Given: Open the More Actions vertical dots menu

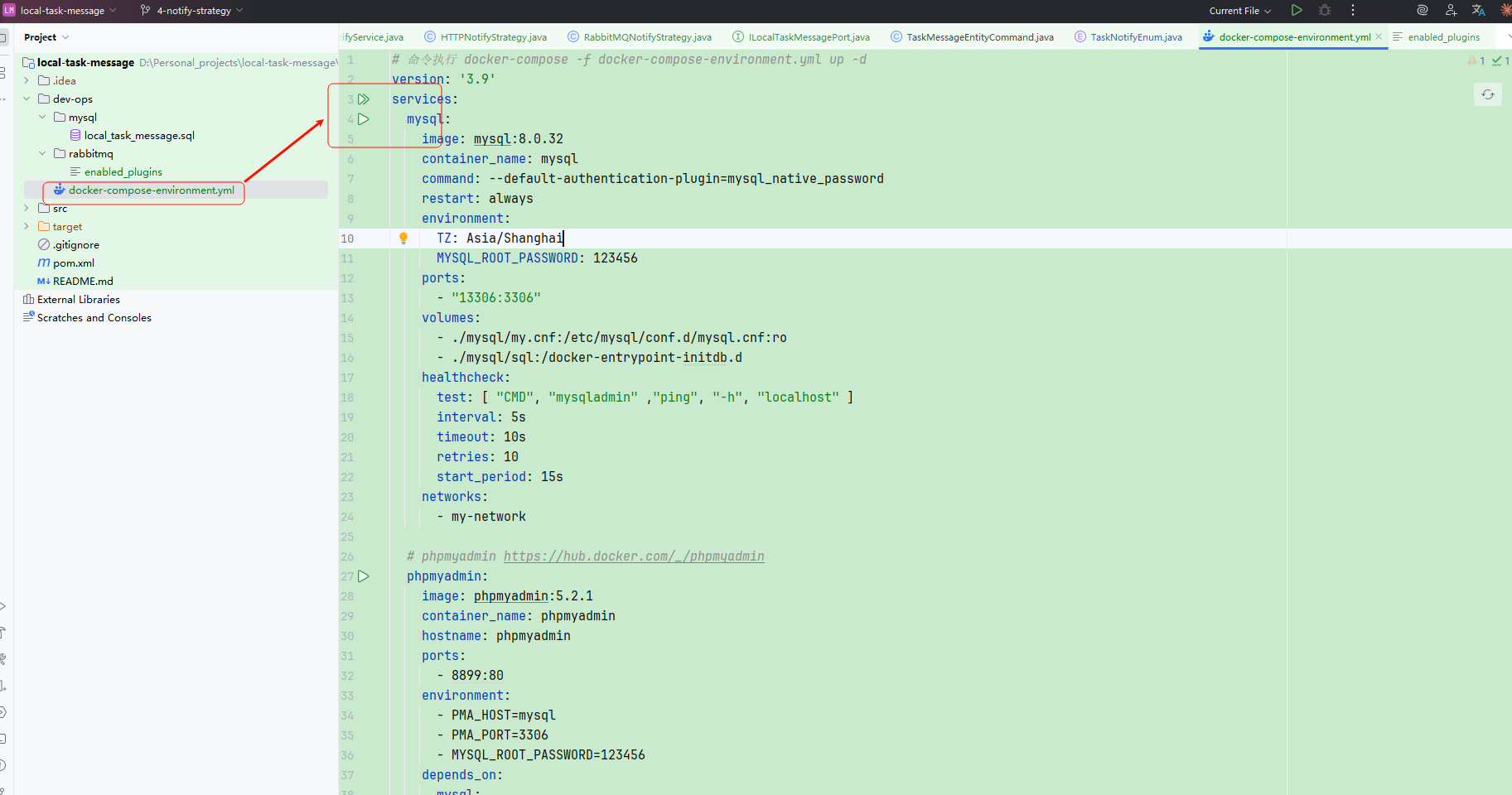Looking at the screenshot, I should tap(1353, 10).
